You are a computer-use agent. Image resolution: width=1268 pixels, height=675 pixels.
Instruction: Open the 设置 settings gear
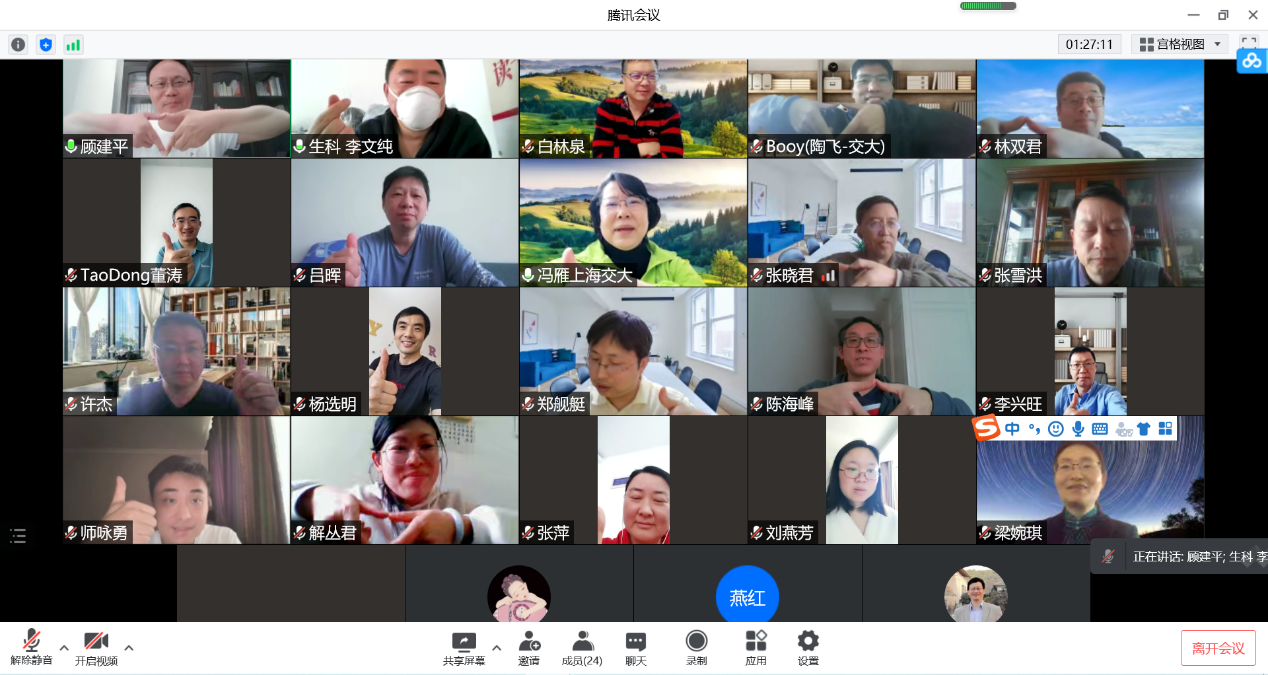(808, 642)
